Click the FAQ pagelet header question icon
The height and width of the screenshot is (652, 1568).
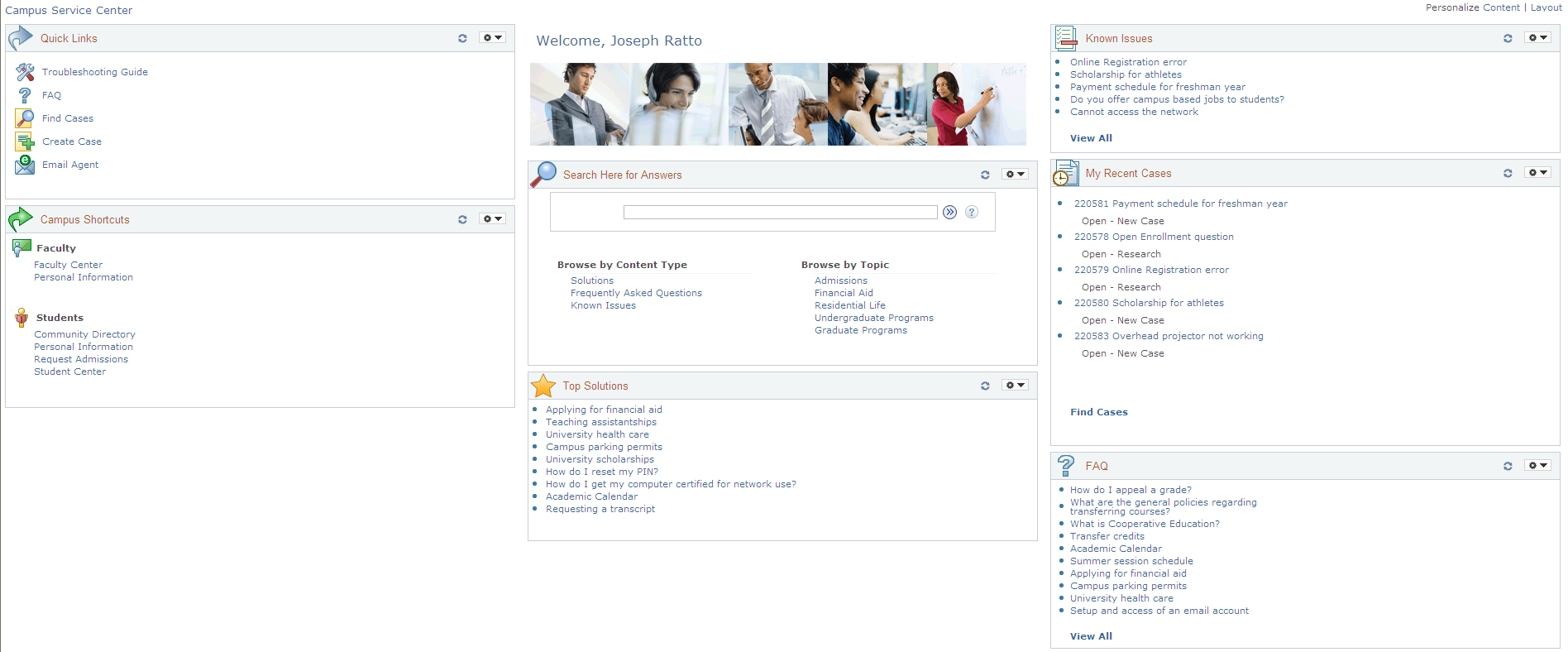point(1066,466)
